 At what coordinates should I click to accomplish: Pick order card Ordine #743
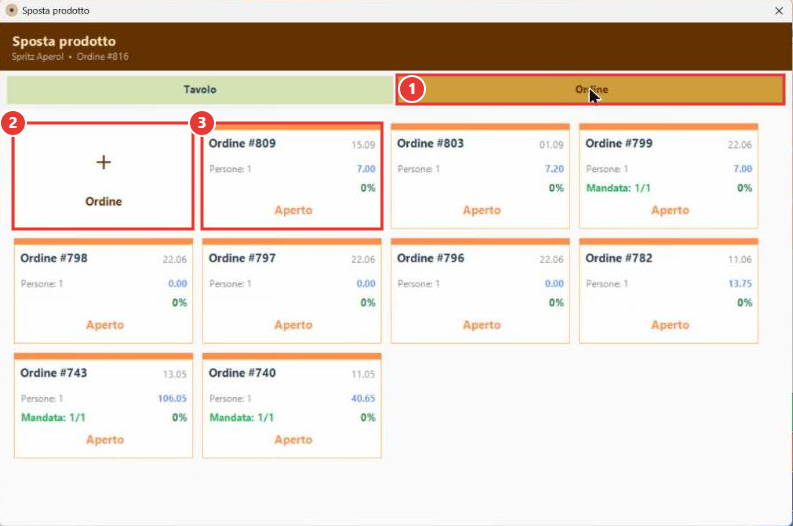coord(103,406)
